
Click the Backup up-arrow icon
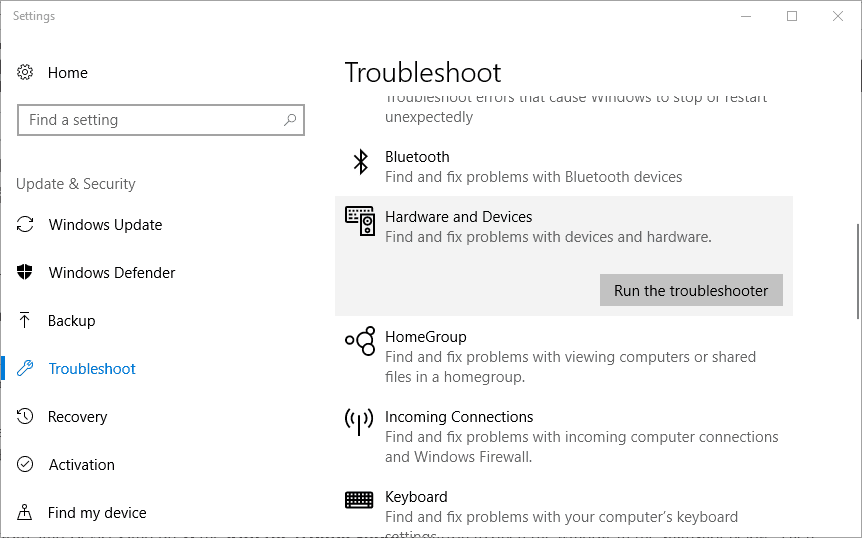click(25, 320)
